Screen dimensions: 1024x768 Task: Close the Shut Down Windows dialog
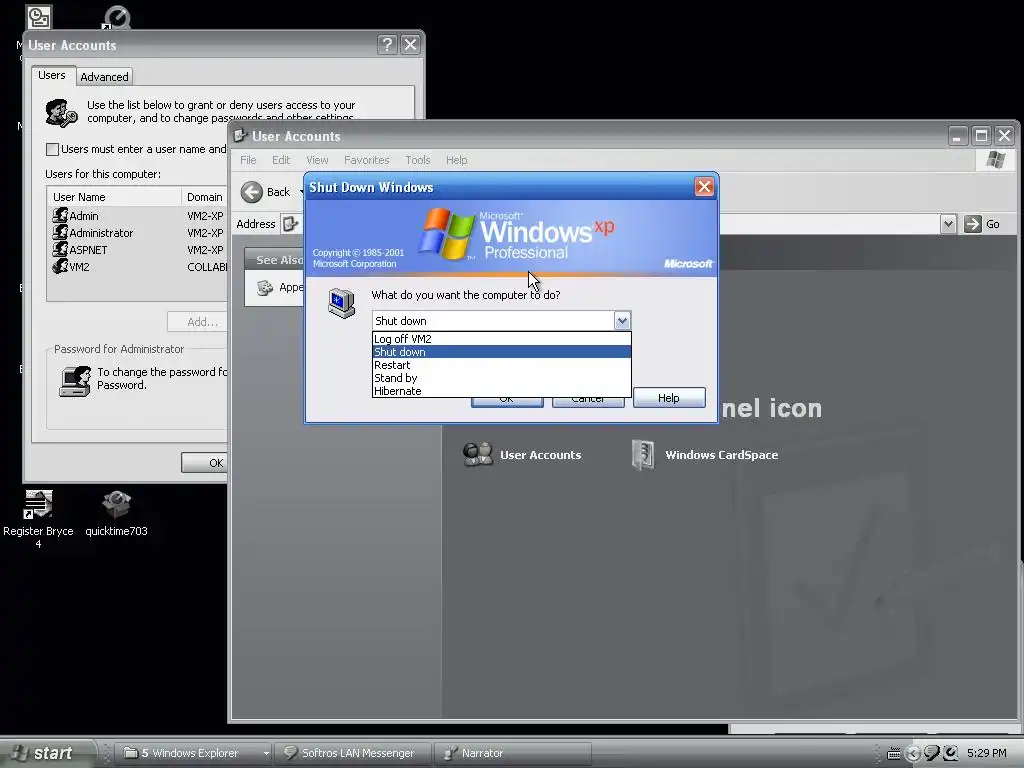coord(704,187)
